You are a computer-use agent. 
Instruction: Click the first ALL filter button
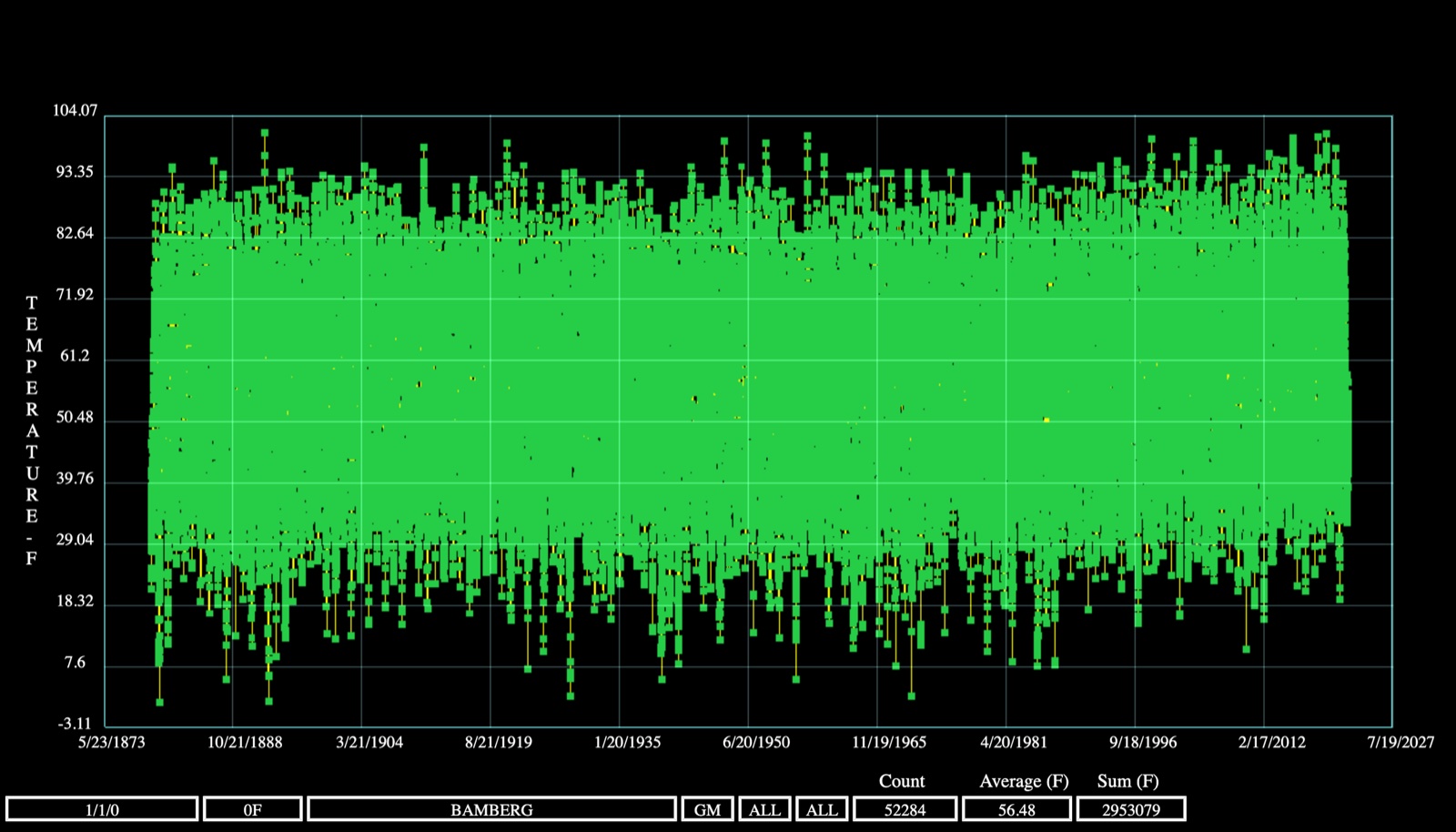pos(764,809)
